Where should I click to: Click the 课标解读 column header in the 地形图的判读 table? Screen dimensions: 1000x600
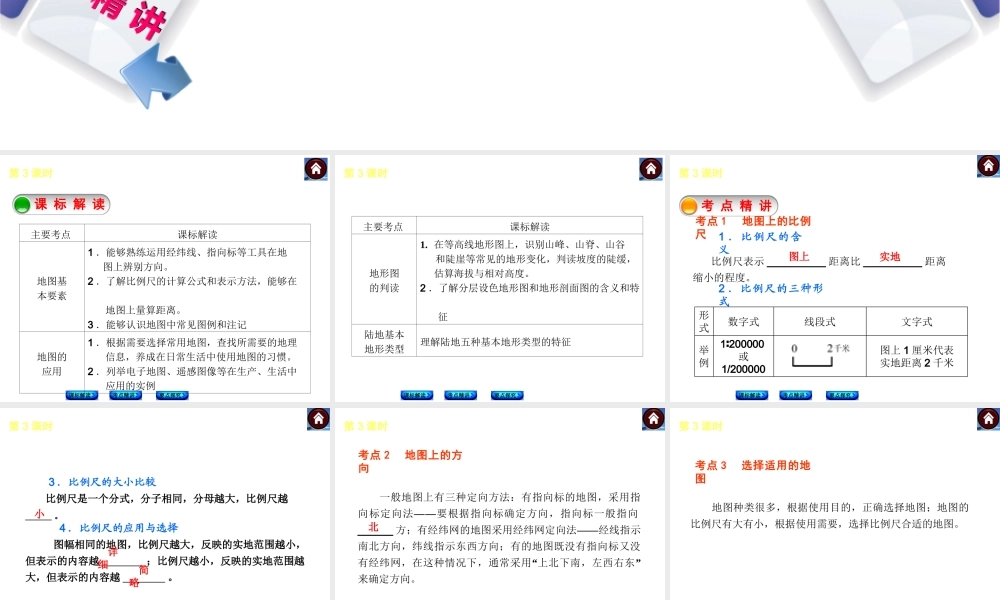click(529, 226)
